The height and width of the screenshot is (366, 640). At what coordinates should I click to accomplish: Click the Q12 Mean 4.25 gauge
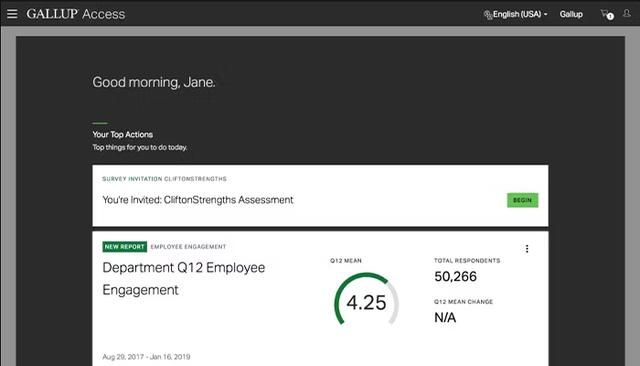pos(366,300)
